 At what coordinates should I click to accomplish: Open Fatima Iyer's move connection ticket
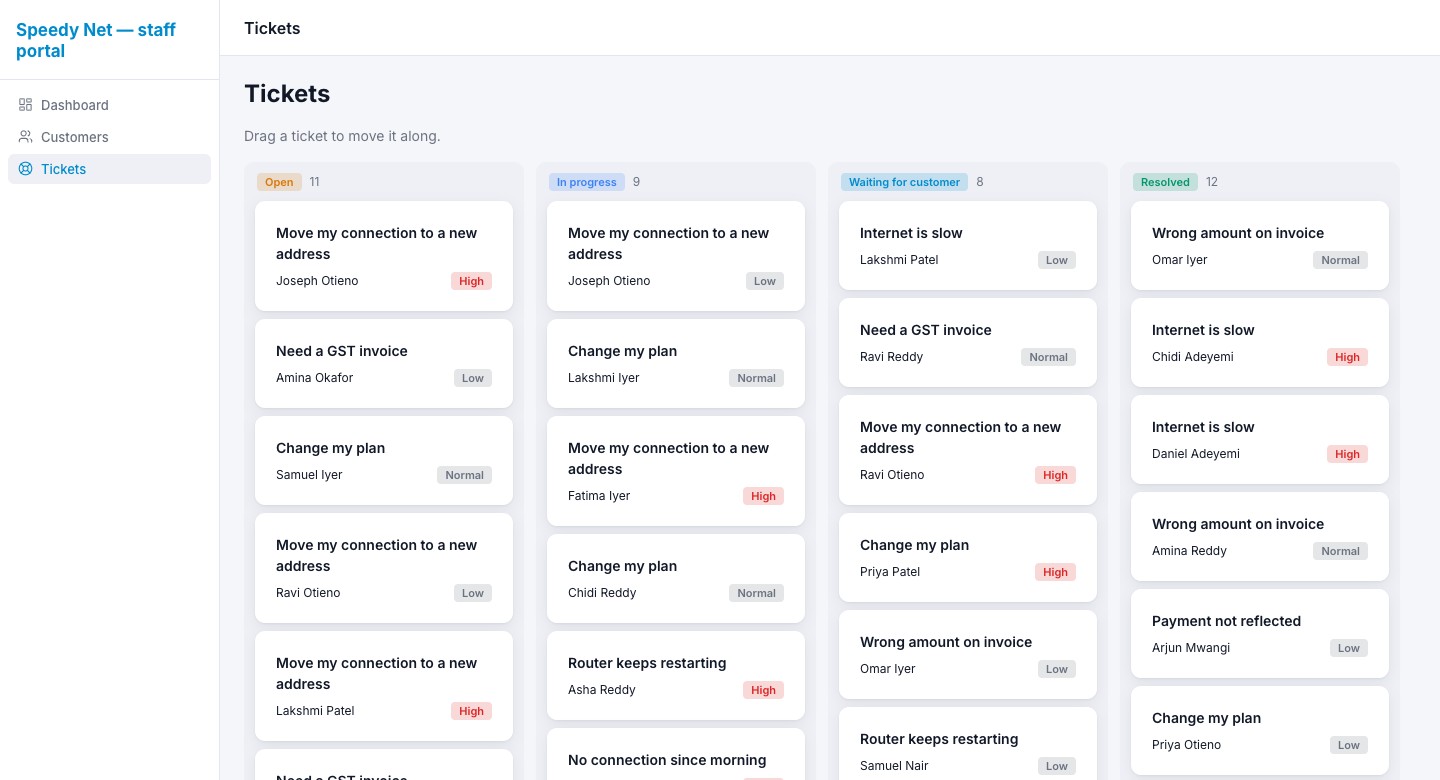click(x=676, y=471)
